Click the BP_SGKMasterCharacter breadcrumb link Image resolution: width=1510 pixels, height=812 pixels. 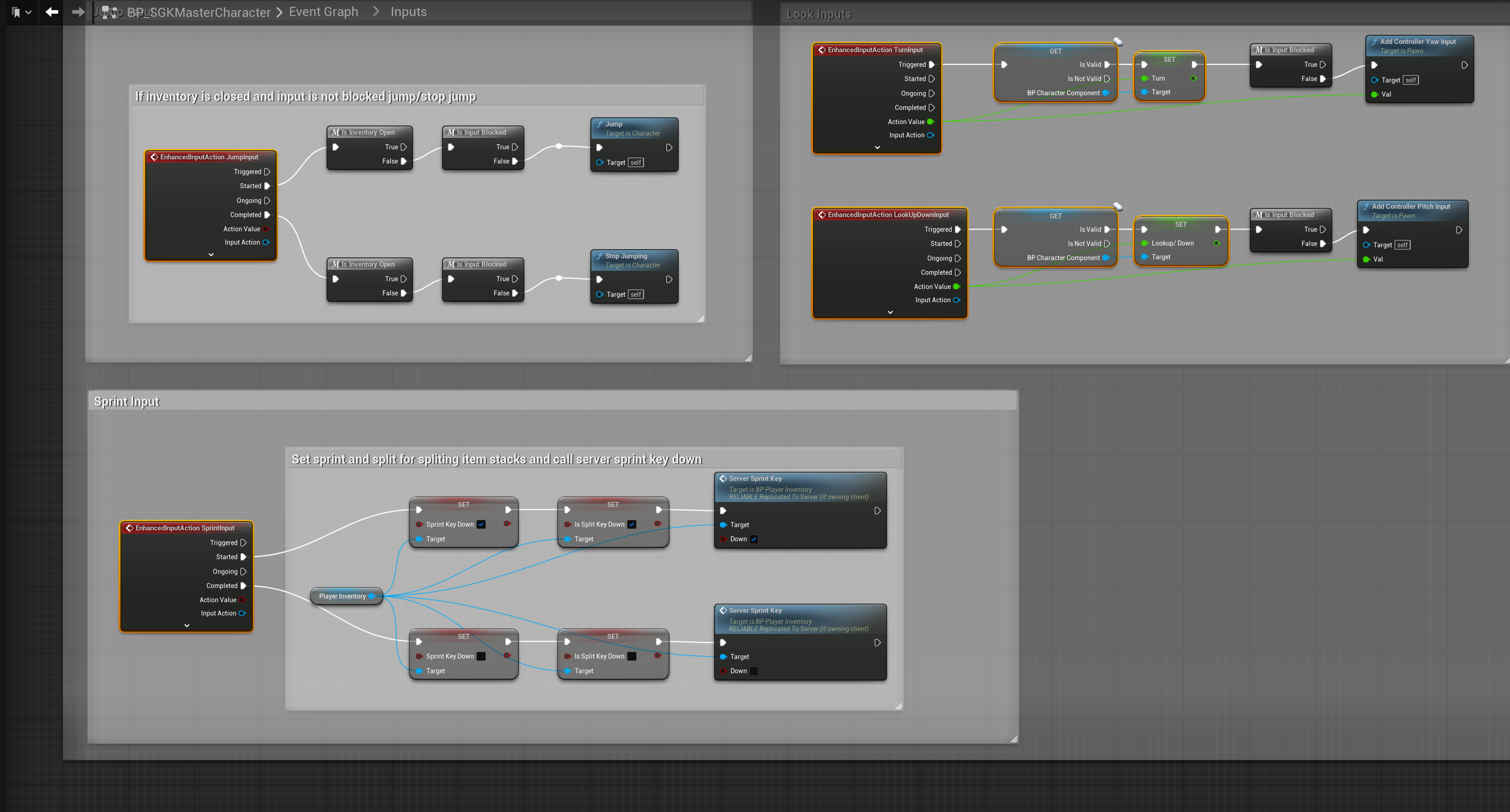click(x=199, y=12)
